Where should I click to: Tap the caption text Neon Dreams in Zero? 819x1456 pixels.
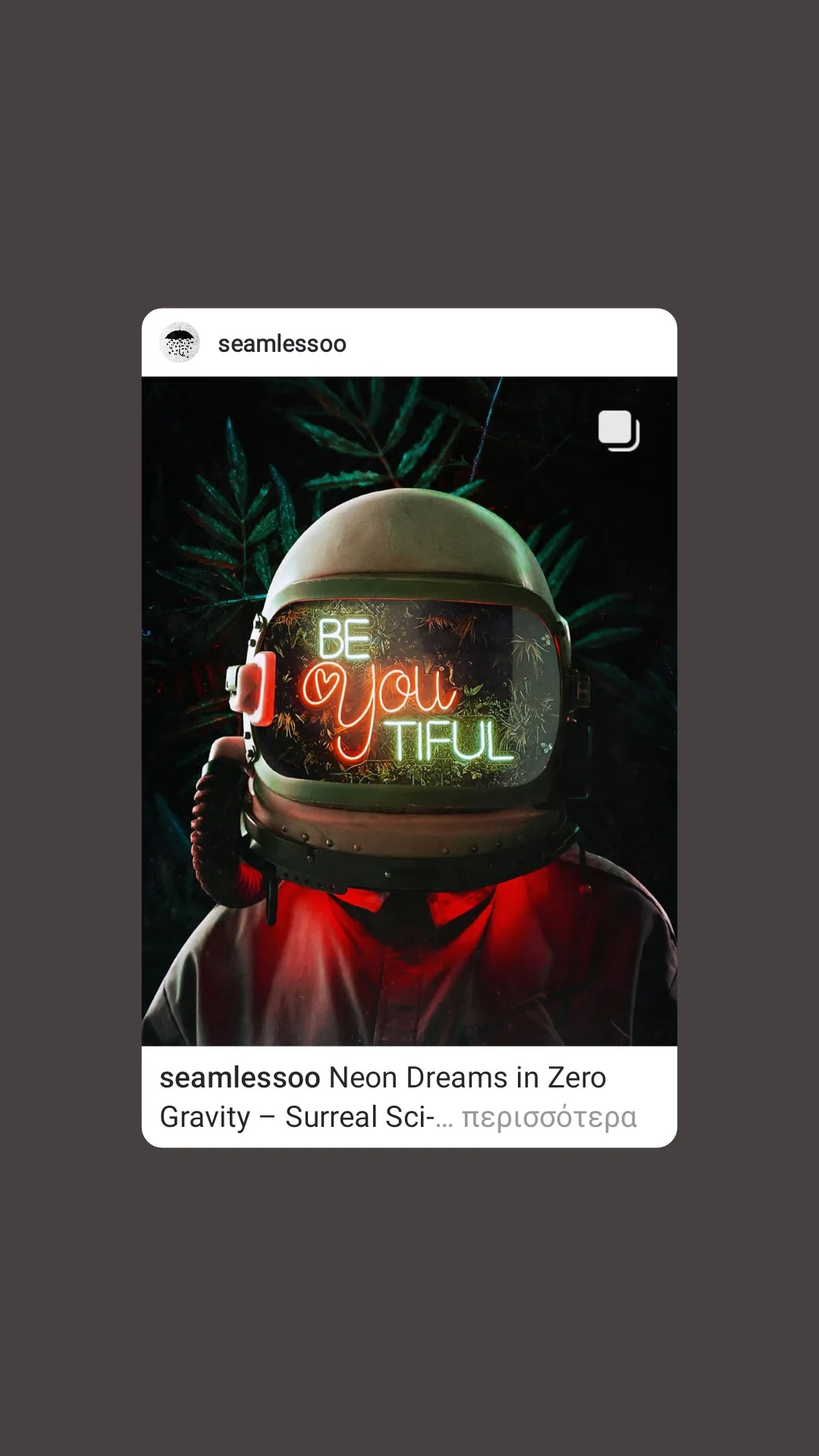tap(467, 1078)
